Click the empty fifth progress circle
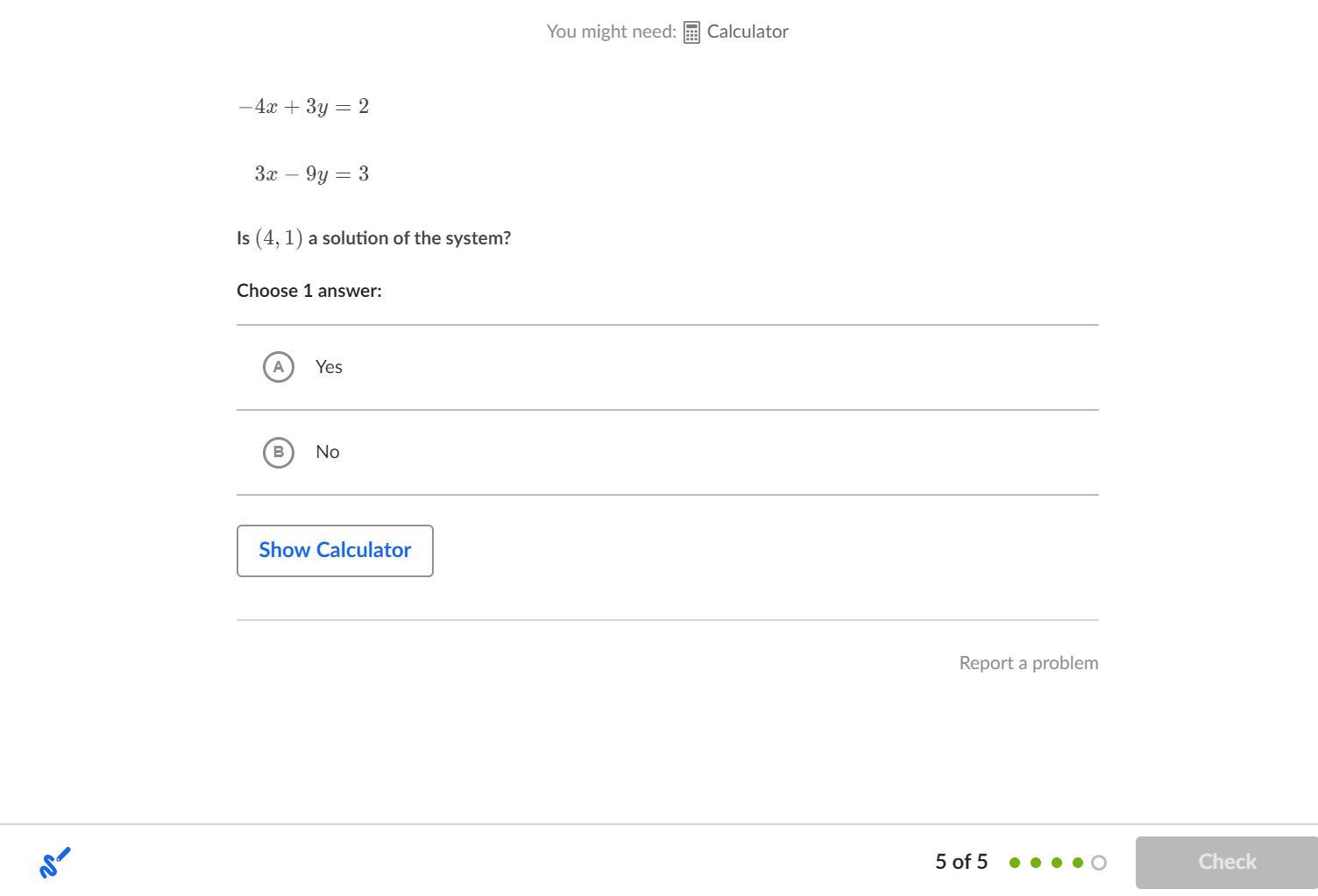1318x896 pixels. point(1099,863)
